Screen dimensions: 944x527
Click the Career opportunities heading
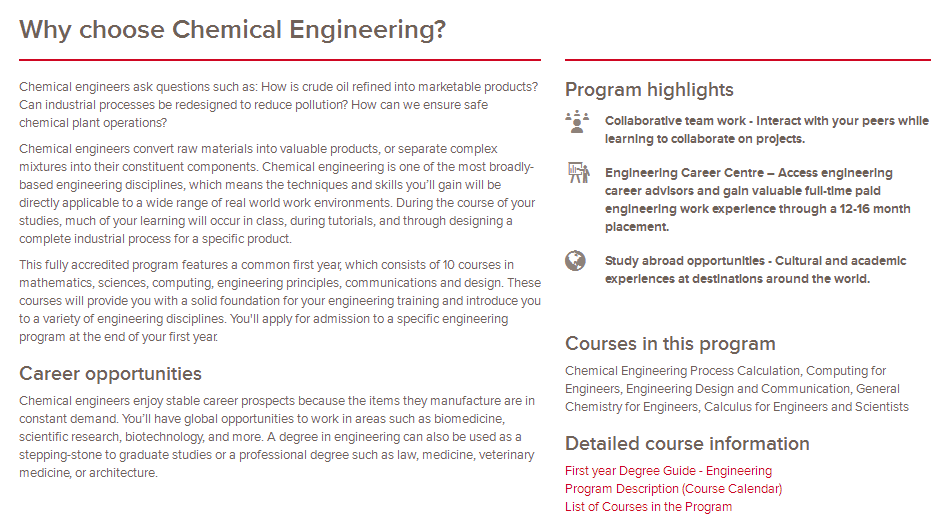[110, 374]
